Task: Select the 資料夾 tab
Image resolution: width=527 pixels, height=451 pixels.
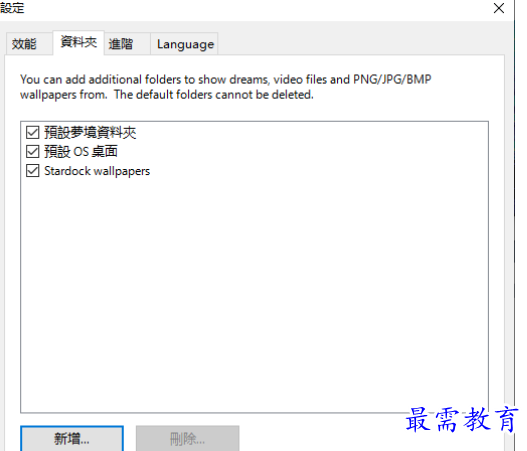Action: [x=79, y=42]
